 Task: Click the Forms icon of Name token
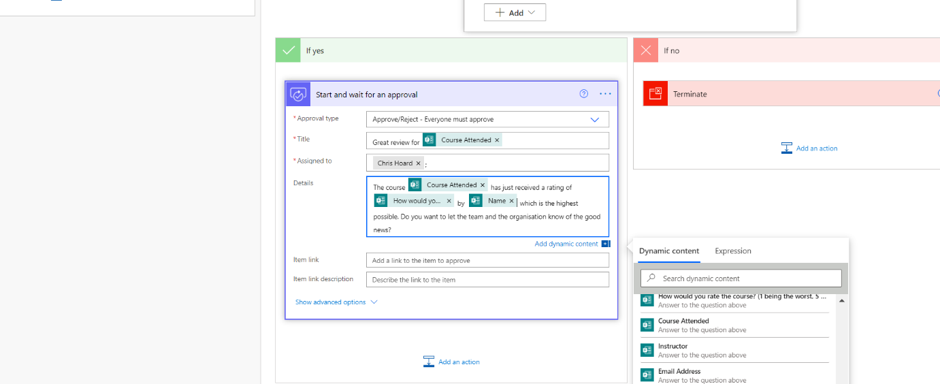point(475,201)
